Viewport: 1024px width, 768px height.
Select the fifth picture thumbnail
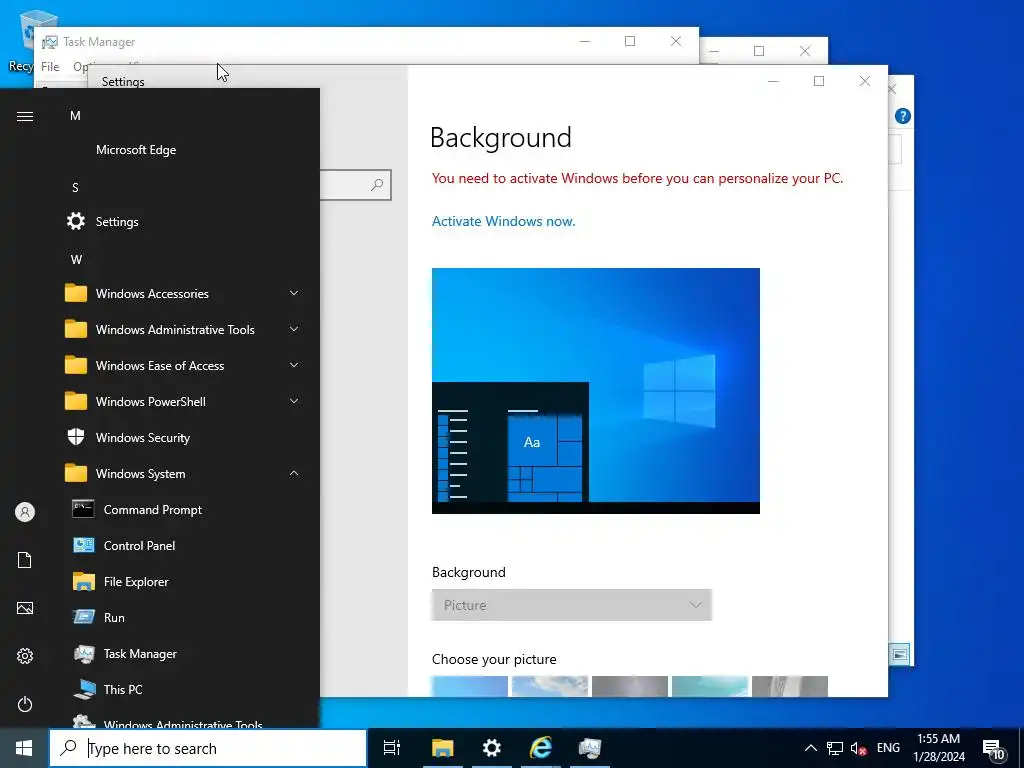(790, 686)
